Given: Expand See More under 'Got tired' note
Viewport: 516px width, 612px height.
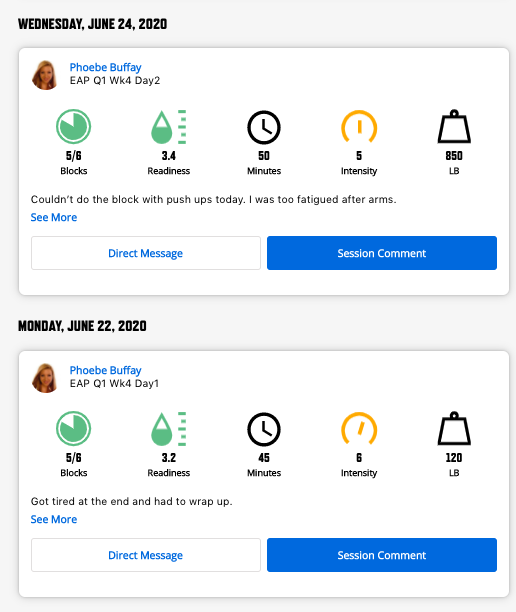Looking at the screenshot, I should [54, 519].
